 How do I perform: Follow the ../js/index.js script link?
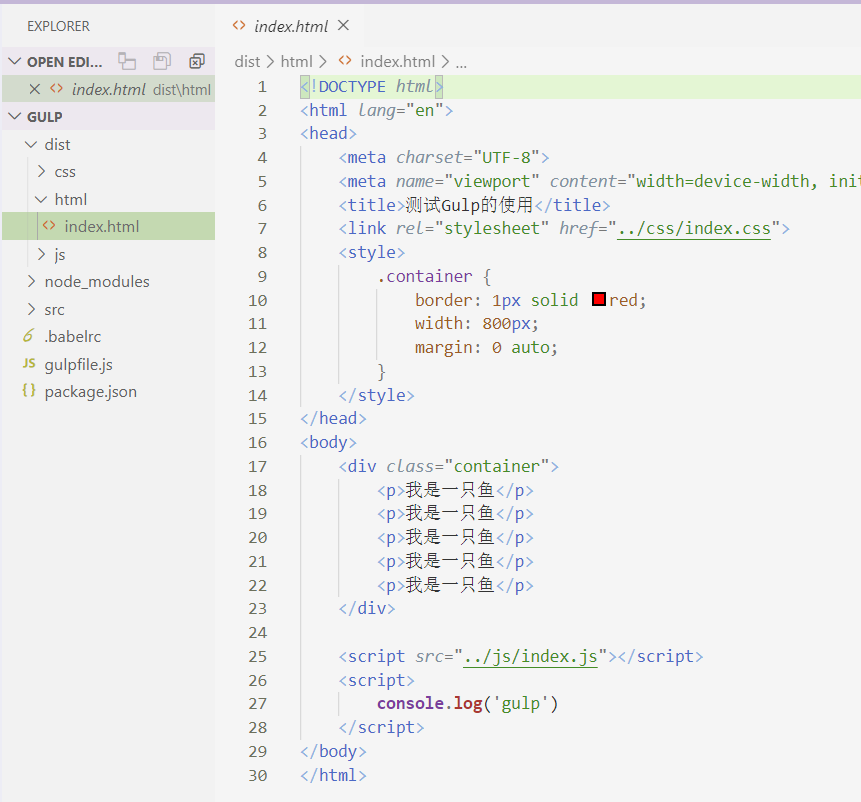pyautogui.click(x=530, y=657)
